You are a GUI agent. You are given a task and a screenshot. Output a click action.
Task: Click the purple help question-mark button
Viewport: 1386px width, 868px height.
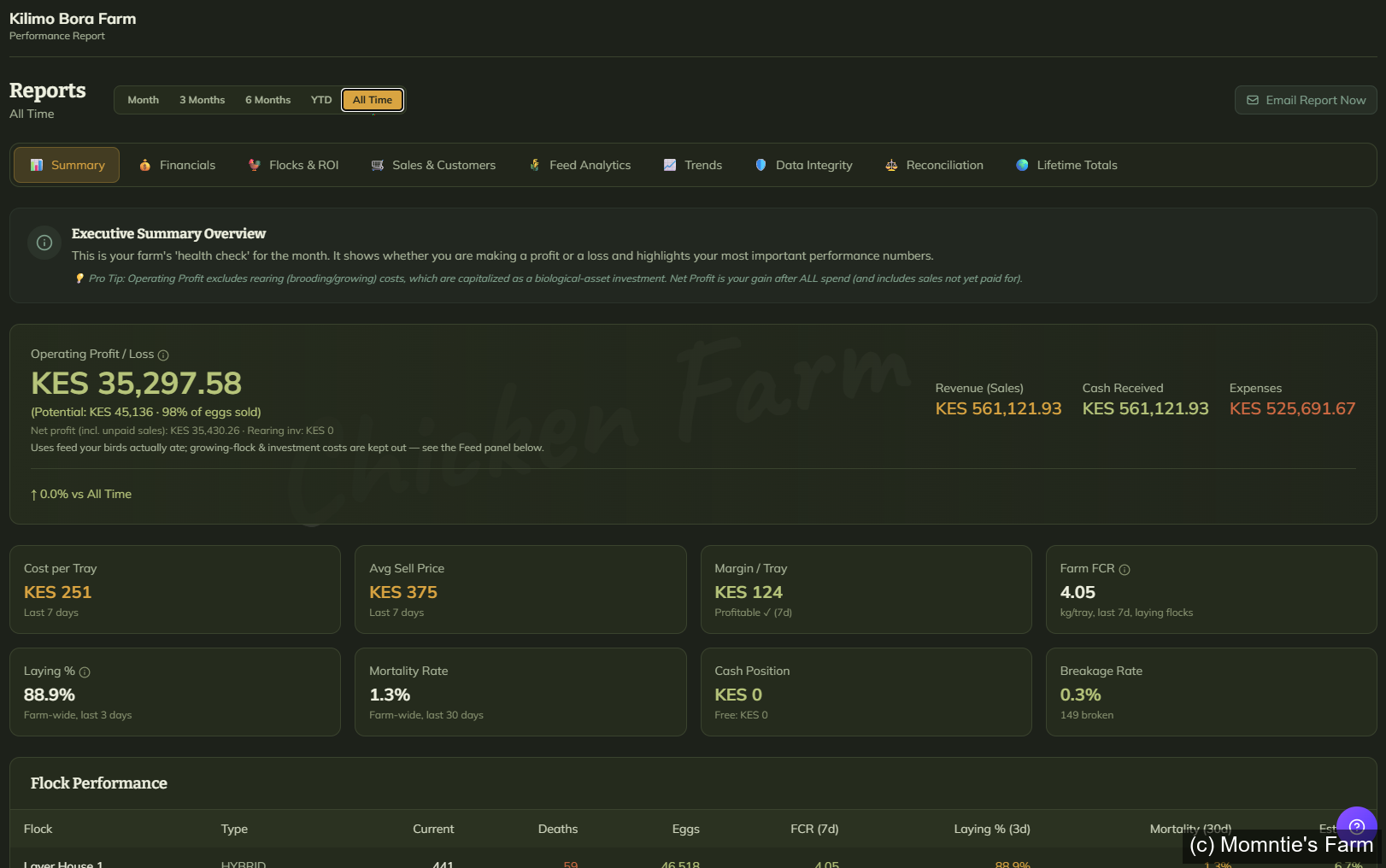1357,827
